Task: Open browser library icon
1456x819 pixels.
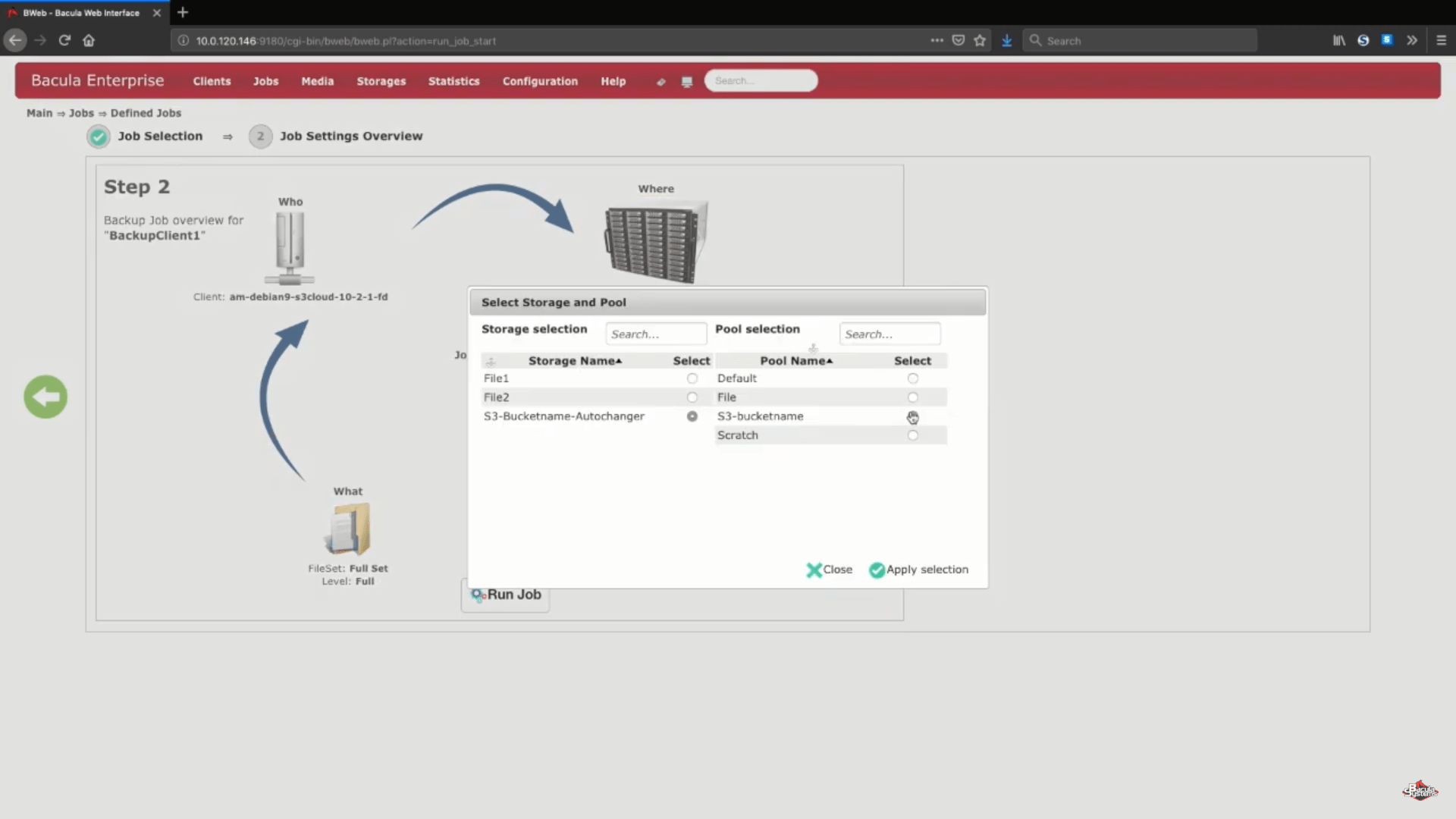Action: [1339, 40]
